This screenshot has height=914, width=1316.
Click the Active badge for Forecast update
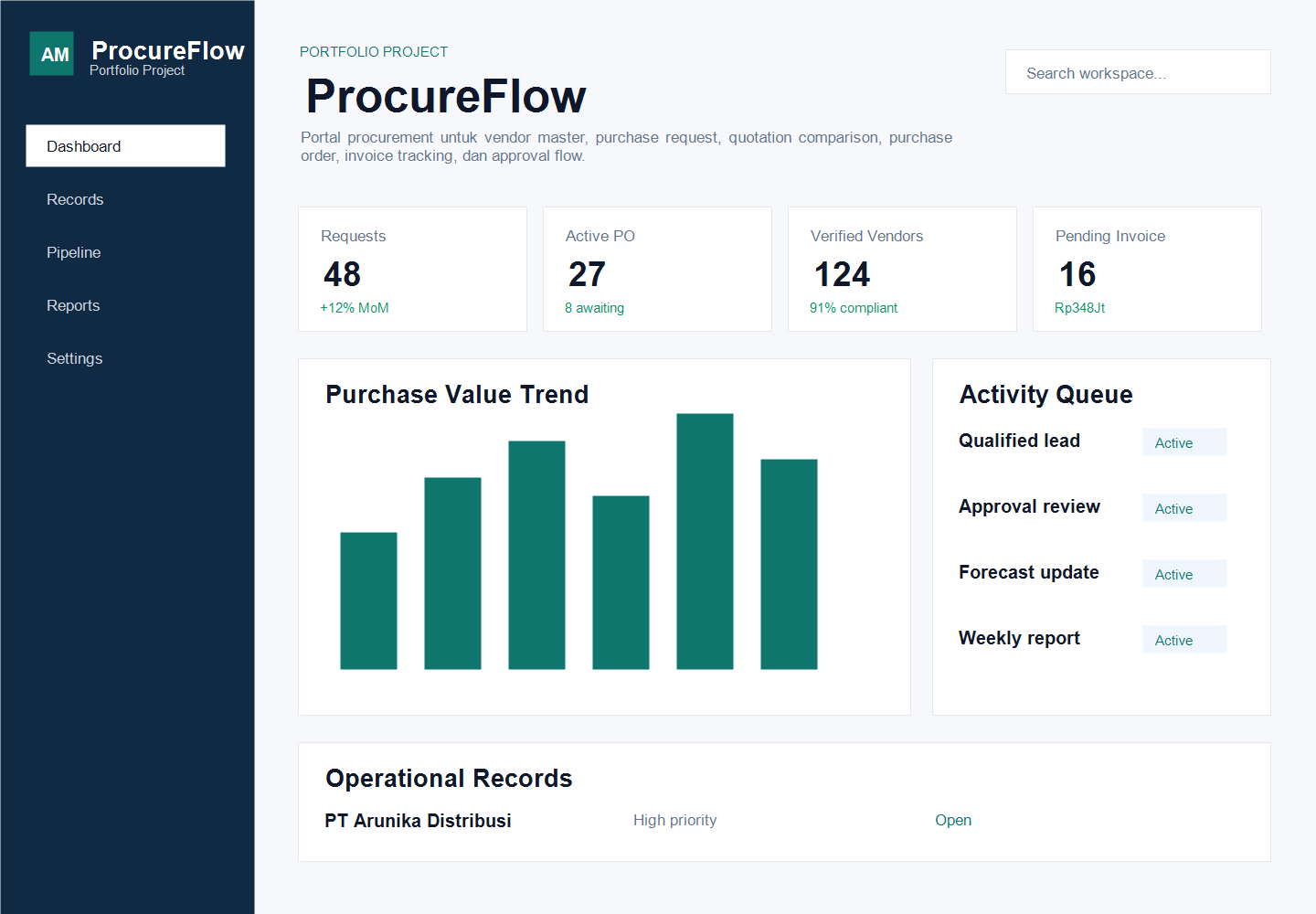pyautogui.click(x=1184, y=574)
